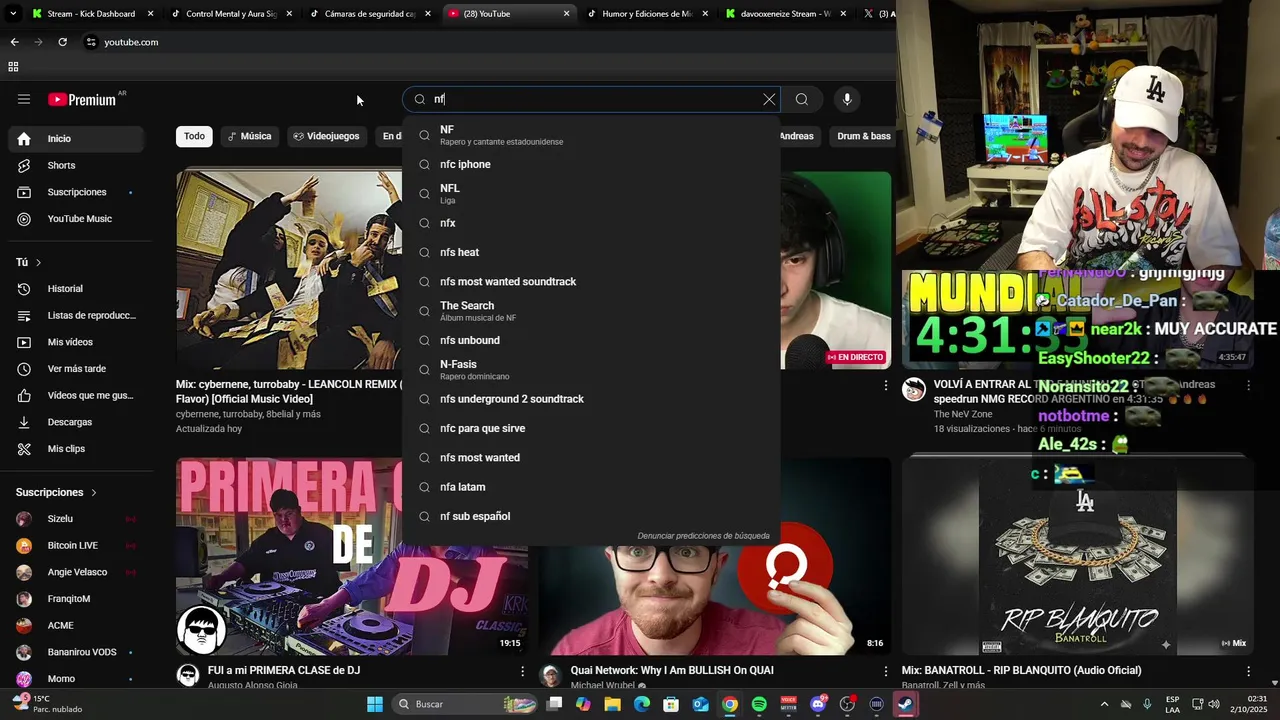Clear the search box with X
The image size is (1280, 720).
click(x=769, y=99)
